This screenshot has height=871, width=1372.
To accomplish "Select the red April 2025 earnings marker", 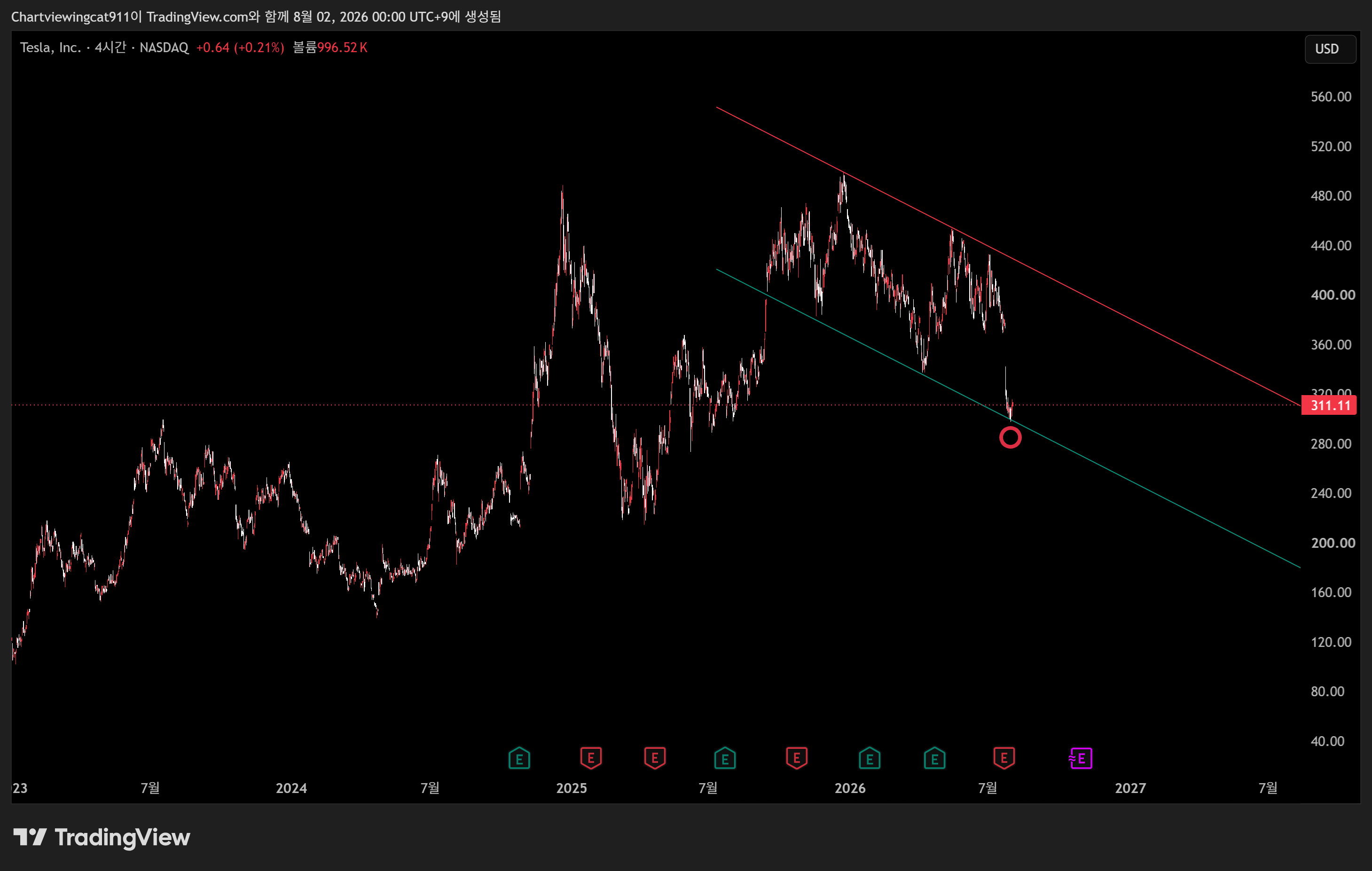I will coord(655,758).
